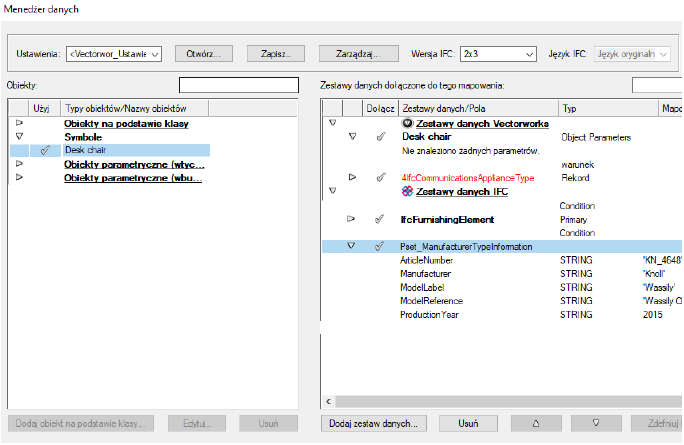Expand Obiekty na podstawie klasy group
Viewport: 684px width, 445px height.
19,122
